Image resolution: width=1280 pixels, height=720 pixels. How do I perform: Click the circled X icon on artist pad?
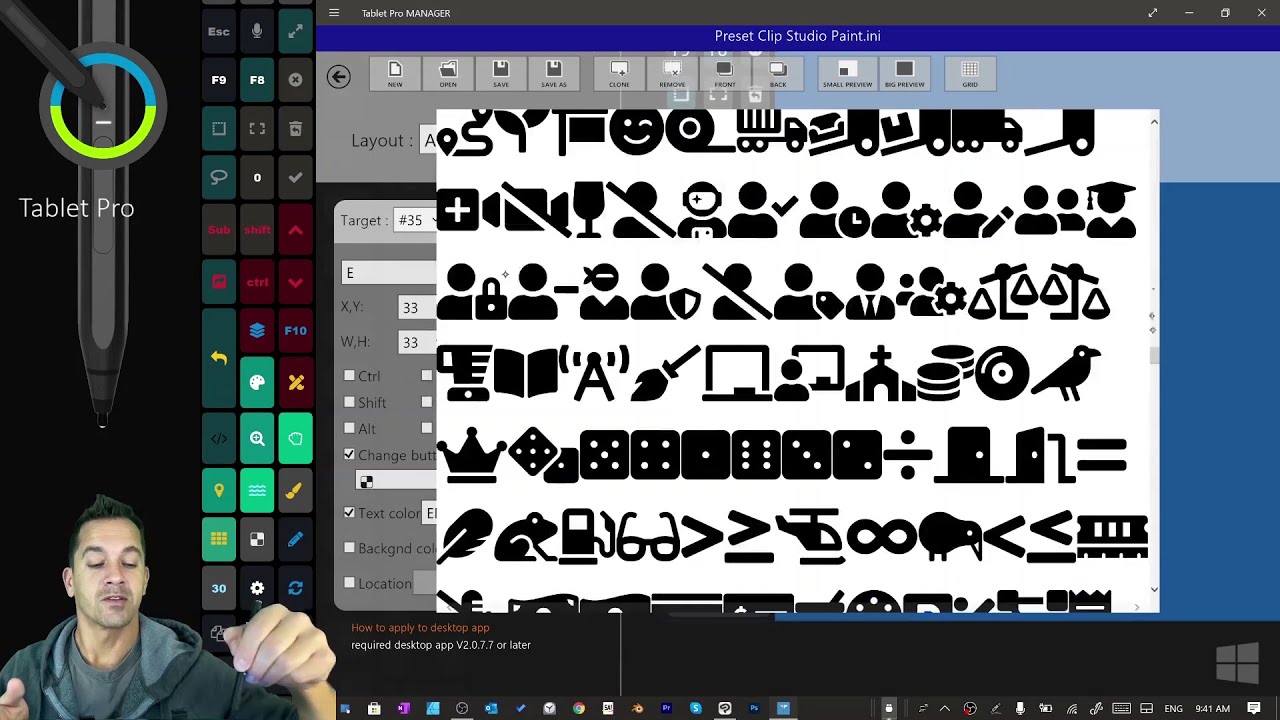(x=295, y=80)
